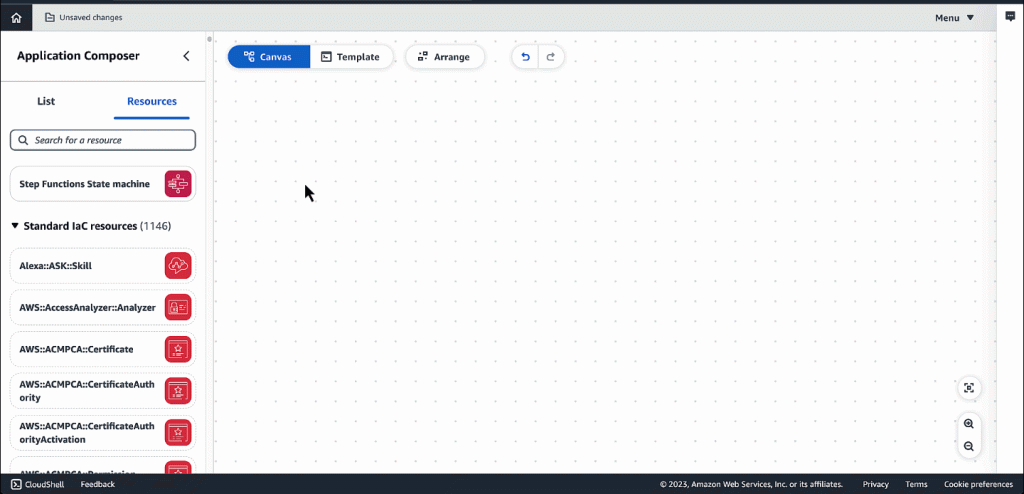Click the AccessAnalyzer Analyzer icon
This screenshot has height=494, width=1024.
[x=178, y=308]
